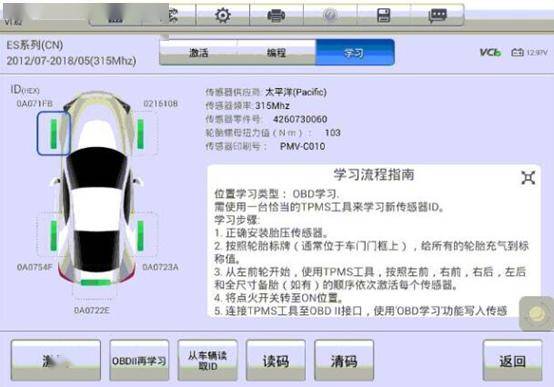Click the 返回 button
The width and height of the screenshot is (554, 387).
pyautogui.click(x=512, y=360)
